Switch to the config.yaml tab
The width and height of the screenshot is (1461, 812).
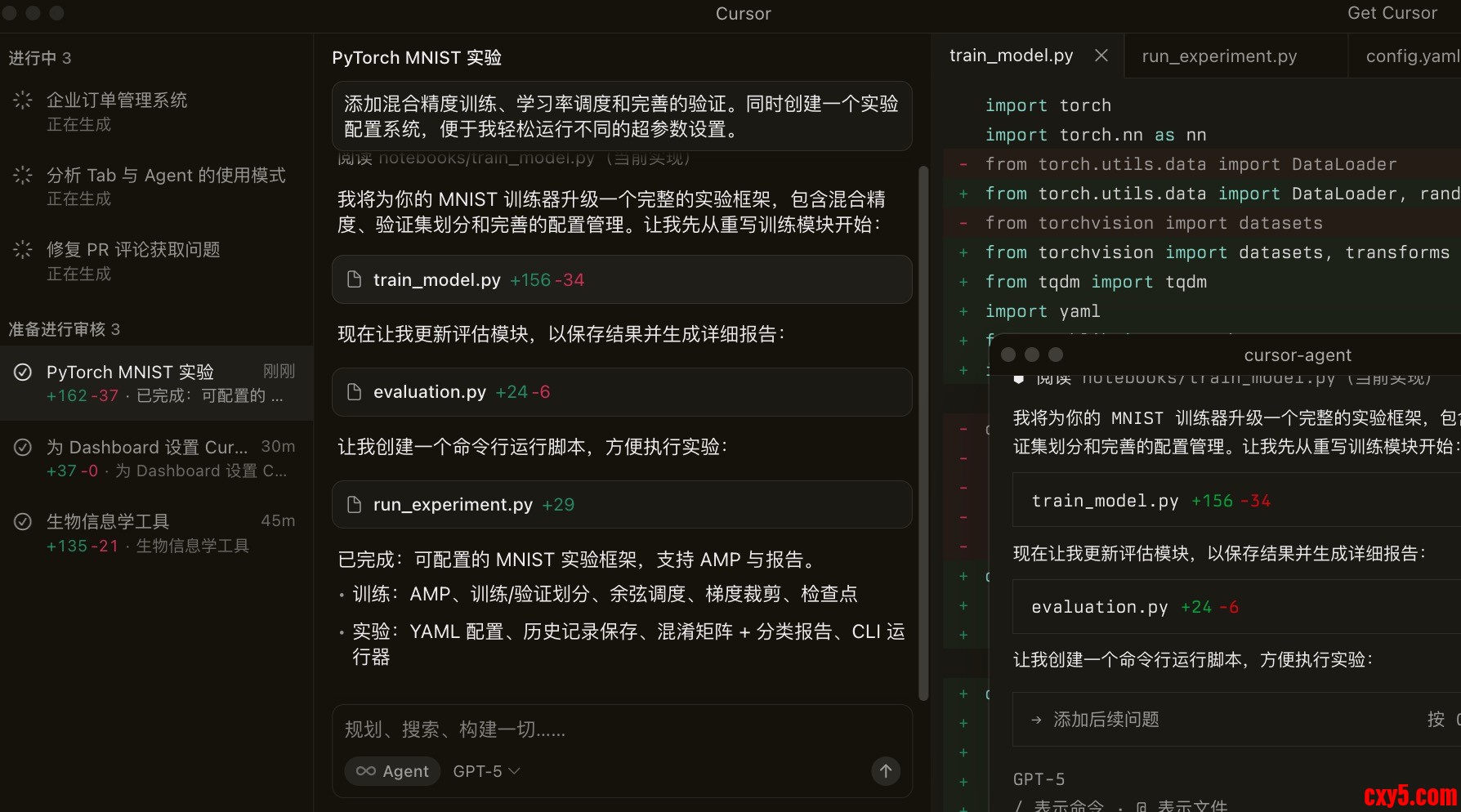point(1411,56)
